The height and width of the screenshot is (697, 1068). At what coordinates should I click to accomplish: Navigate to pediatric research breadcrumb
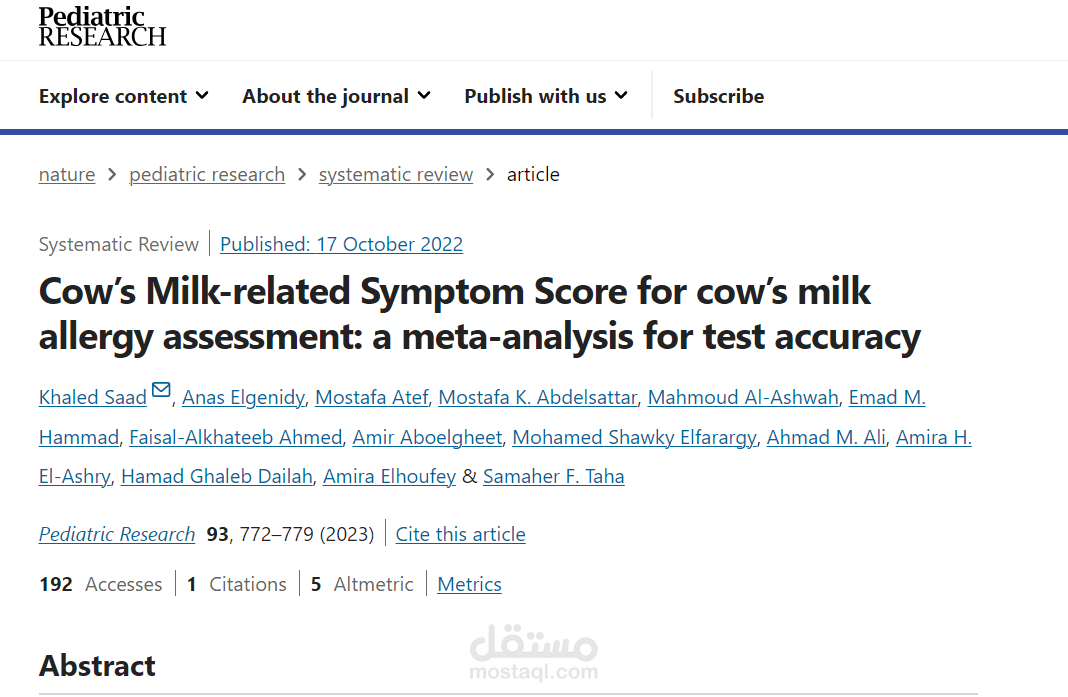tap(207, 174)
